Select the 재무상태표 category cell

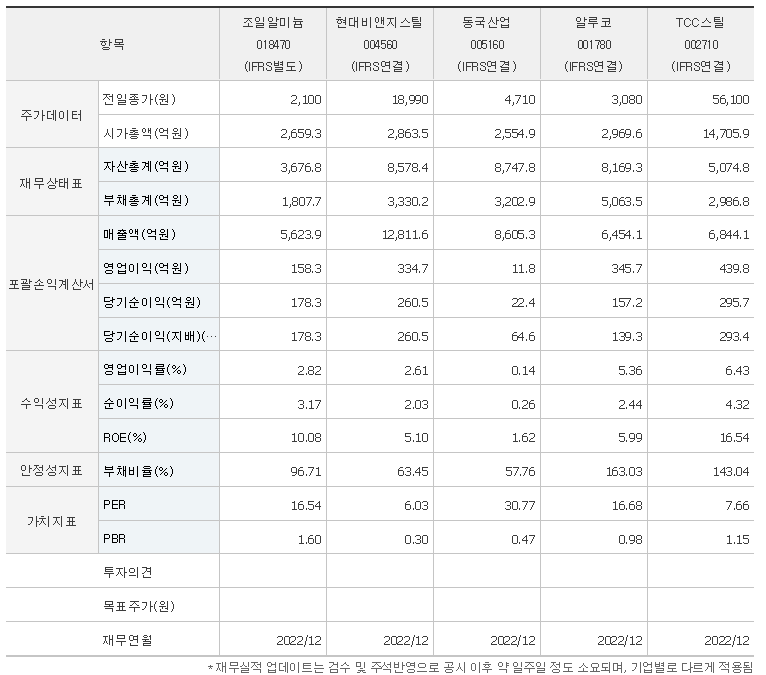coord(52,183)
